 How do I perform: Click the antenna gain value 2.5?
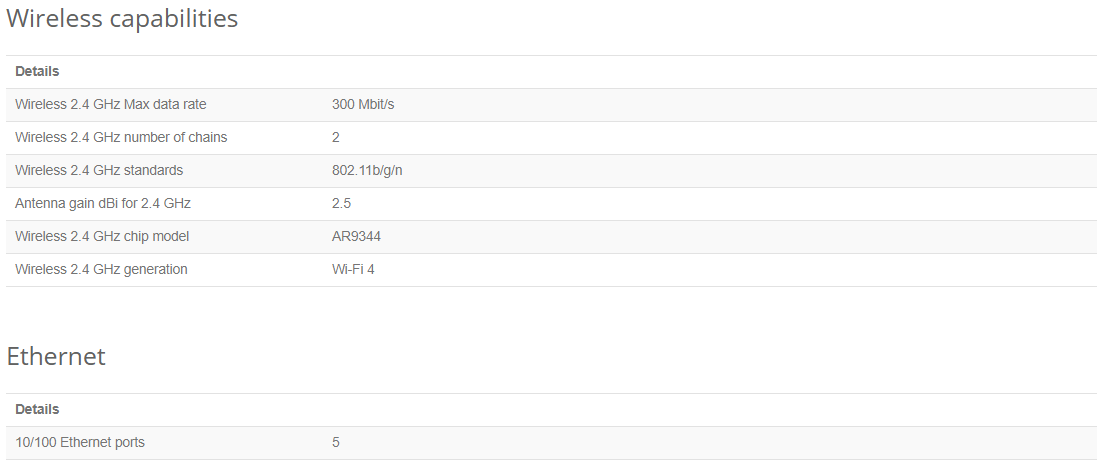click(x=341, y=203)
